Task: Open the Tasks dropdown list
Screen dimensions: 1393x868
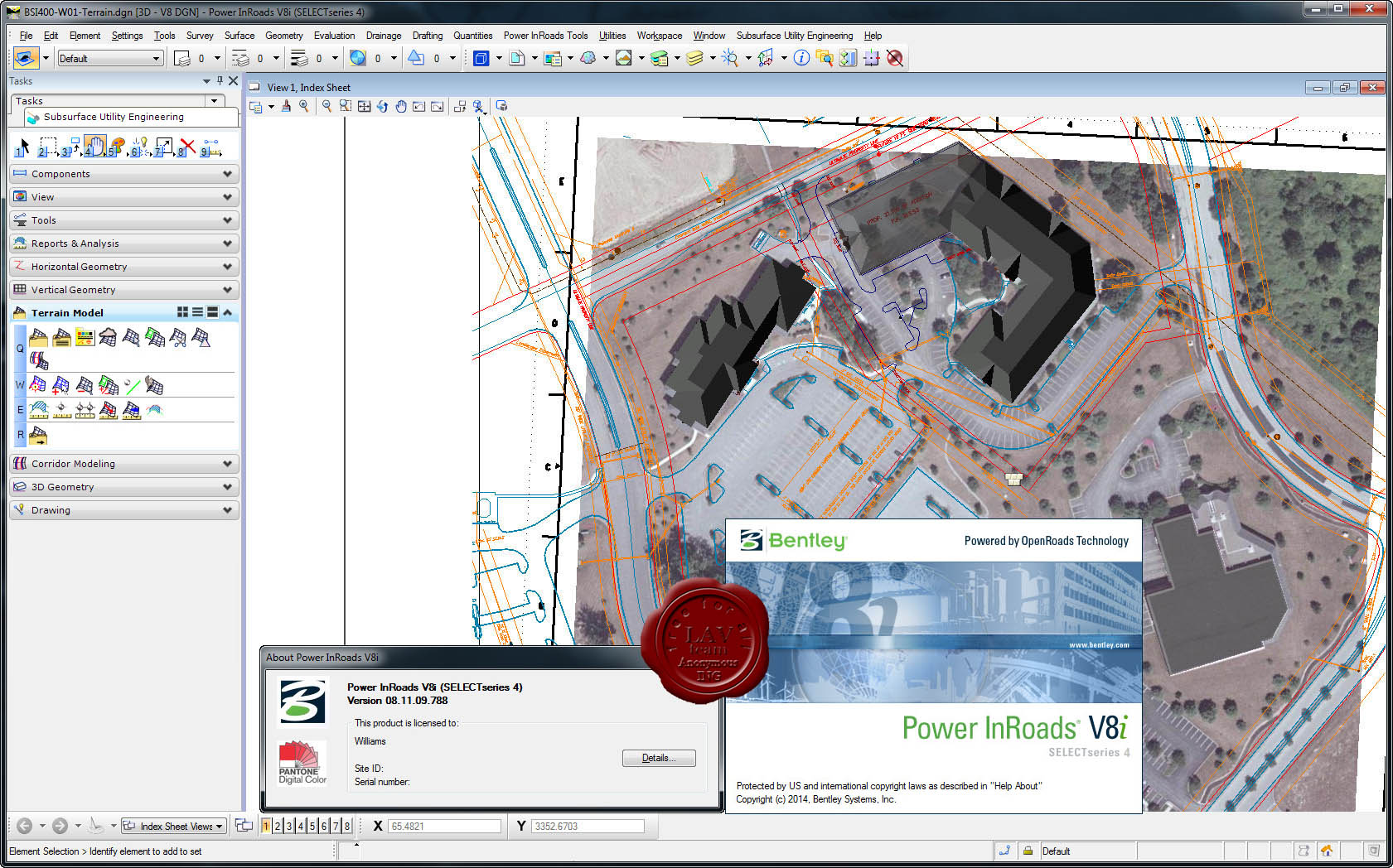Action: 215,100
